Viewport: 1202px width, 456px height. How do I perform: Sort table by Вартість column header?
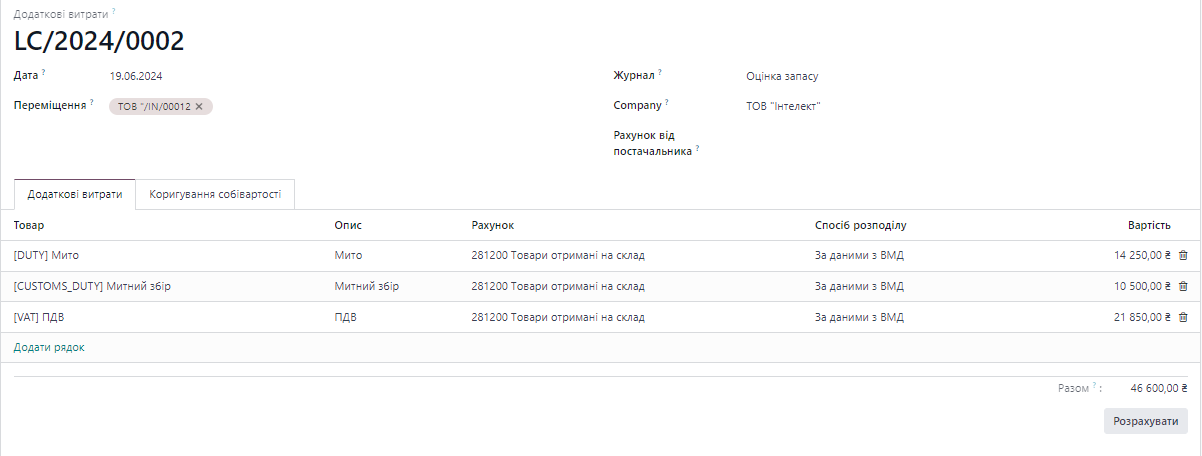pyautogui.click(x=1149, y=225)
